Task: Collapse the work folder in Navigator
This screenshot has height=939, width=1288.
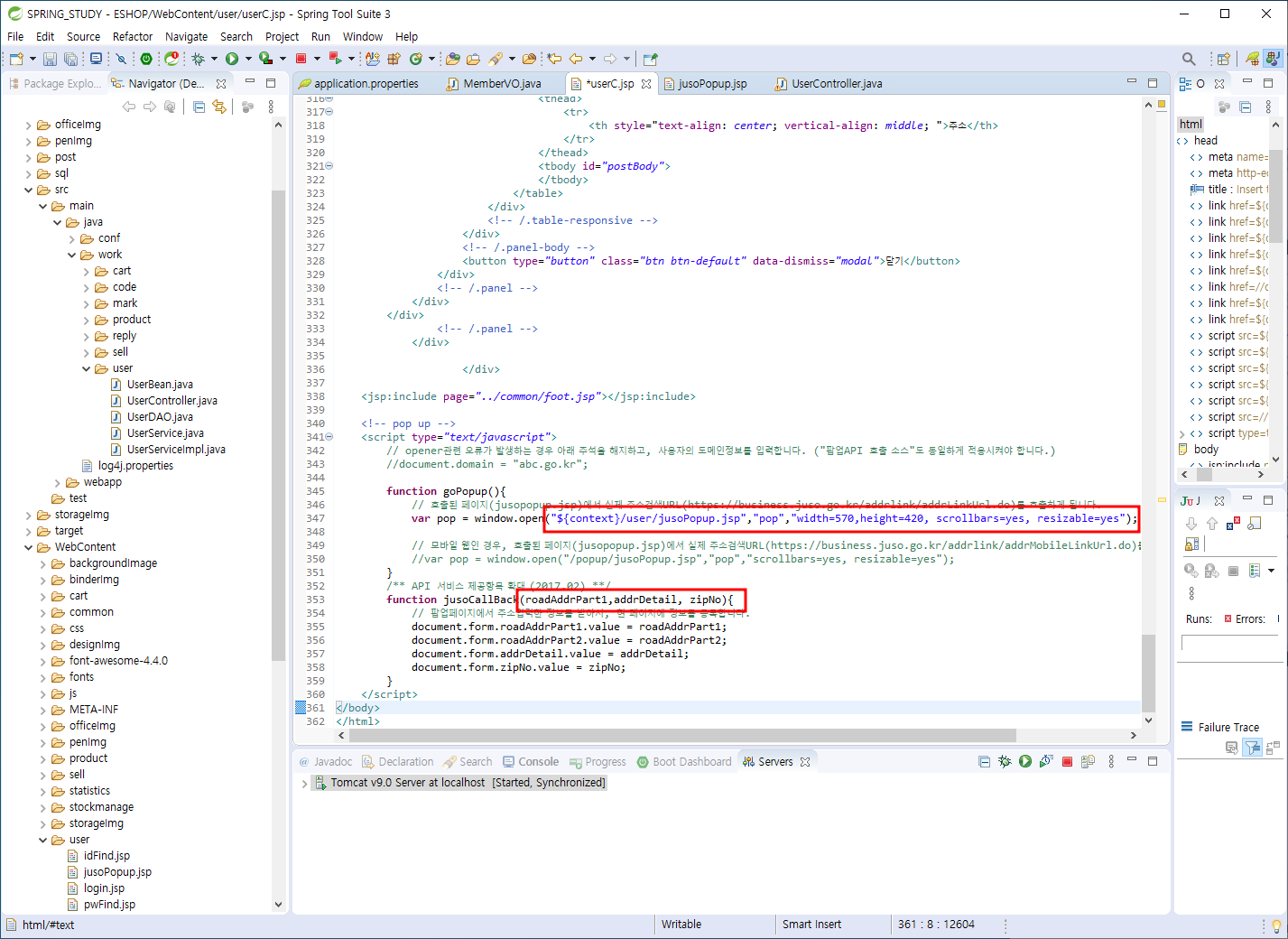Action: tap(72, 255)
